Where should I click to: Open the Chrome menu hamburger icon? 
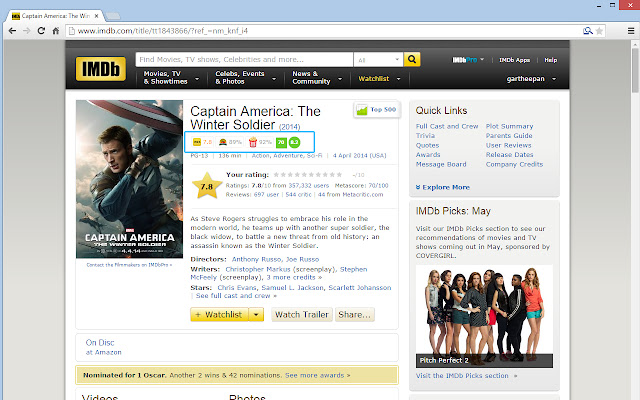point(631,31)
